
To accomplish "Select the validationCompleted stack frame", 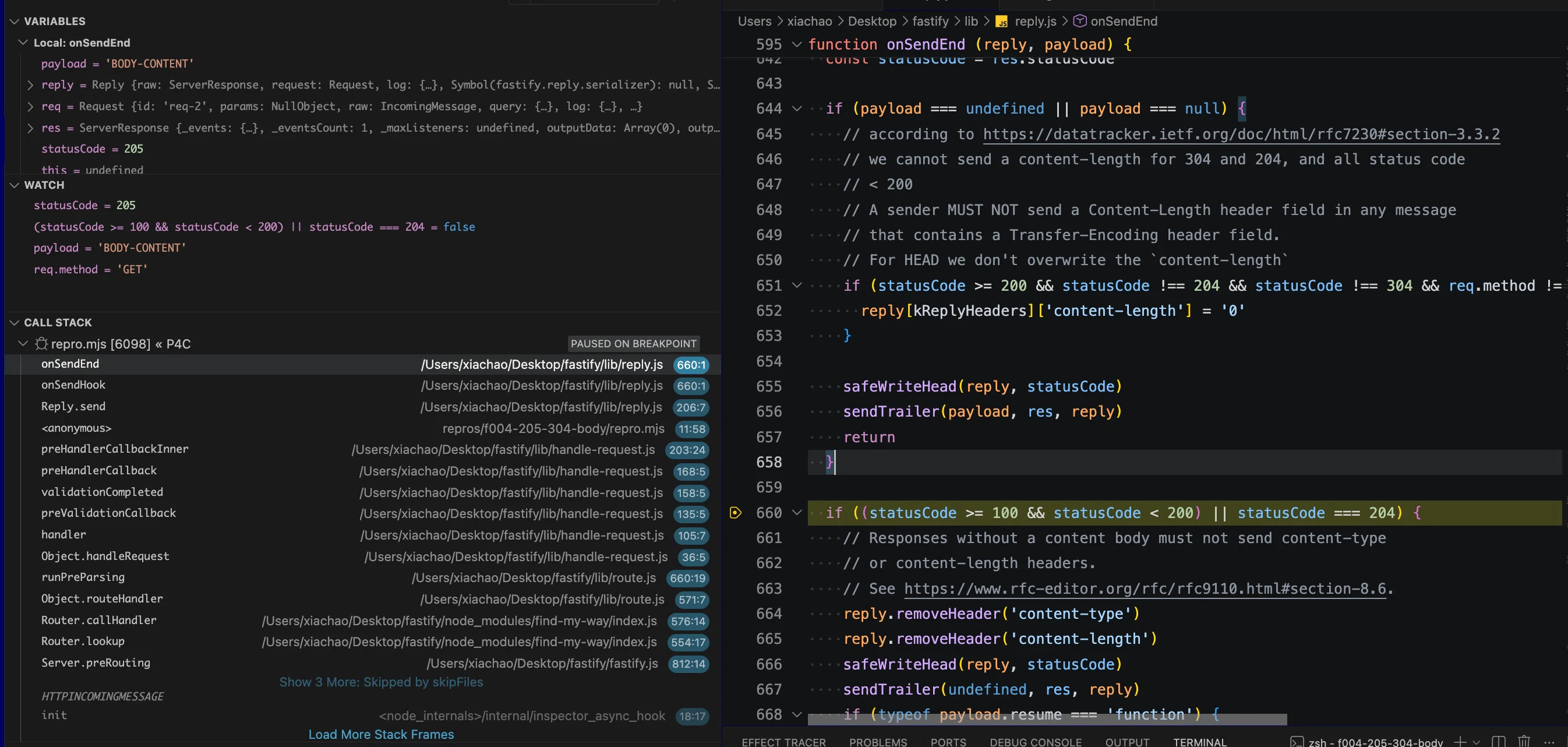I will [363, 492].
